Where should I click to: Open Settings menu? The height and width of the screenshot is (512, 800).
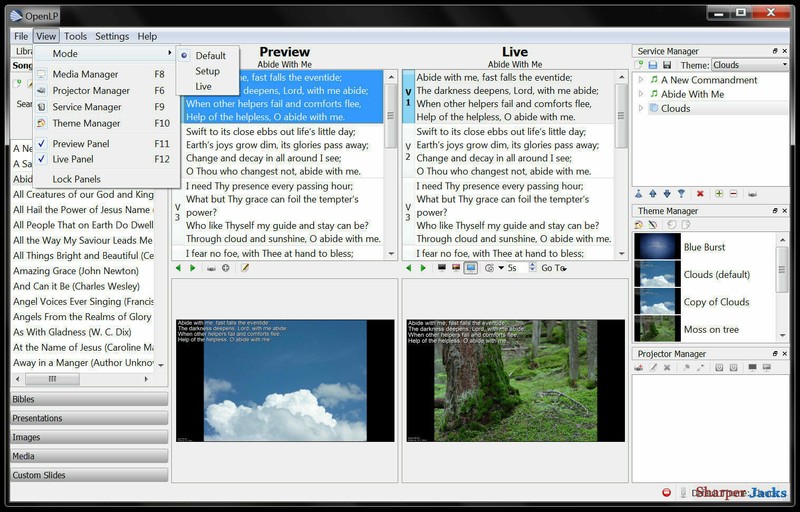[x=112, y=36]
